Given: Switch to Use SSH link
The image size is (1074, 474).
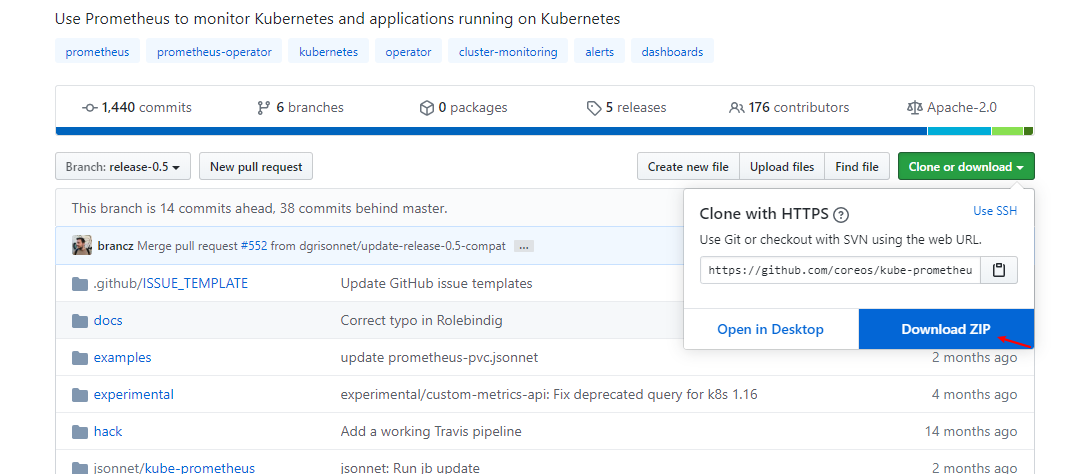Looking at the screenshot, I should click(x=994, y=211).
